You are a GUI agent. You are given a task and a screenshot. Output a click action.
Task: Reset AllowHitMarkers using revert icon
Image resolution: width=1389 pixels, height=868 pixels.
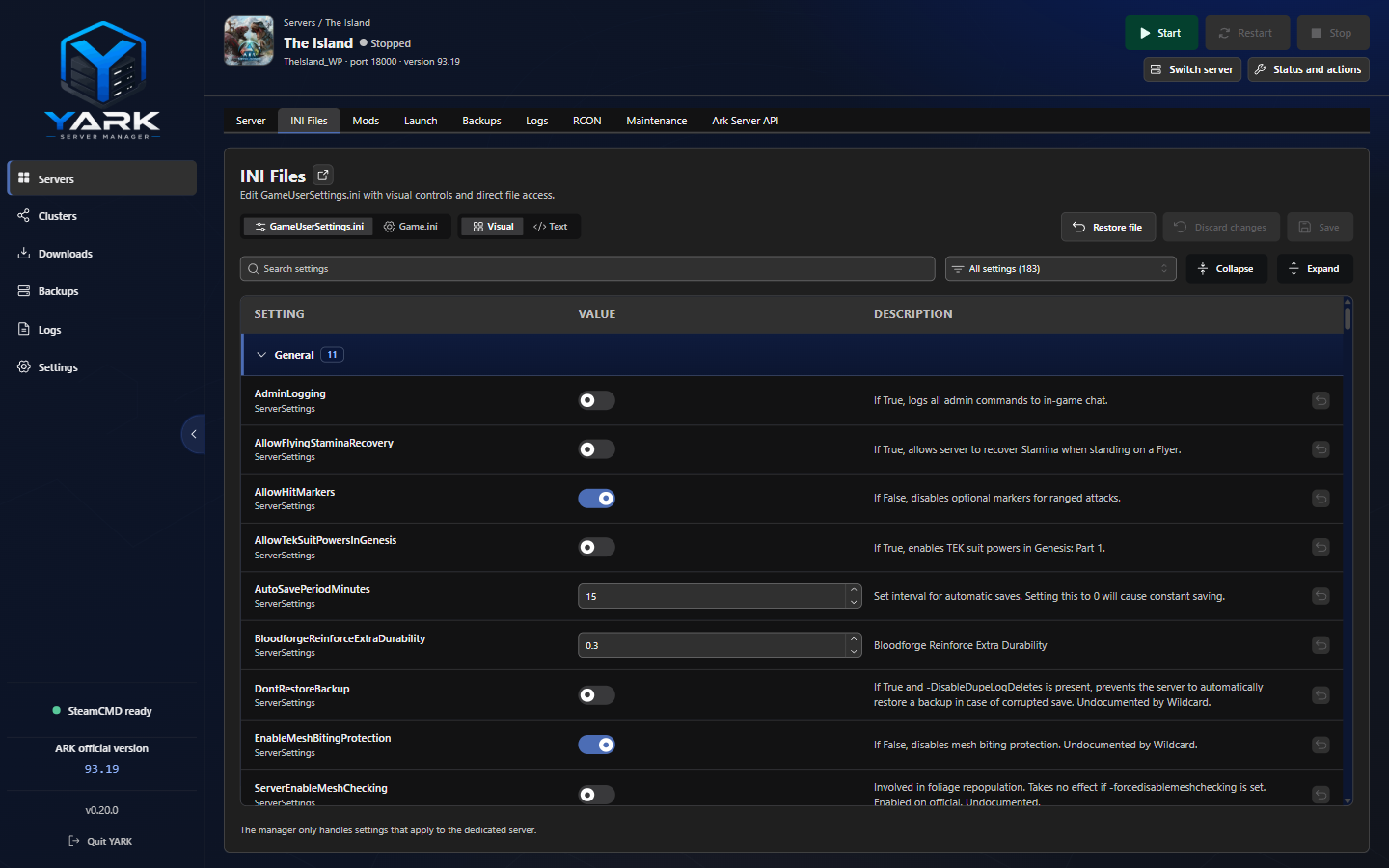coord(1321,499)
